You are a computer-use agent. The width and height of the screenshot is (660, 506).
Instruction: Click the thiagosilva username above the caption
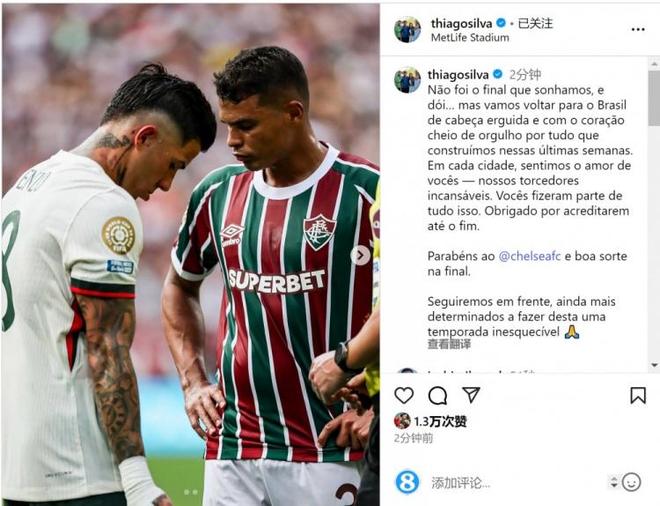[x=458, y=75]
